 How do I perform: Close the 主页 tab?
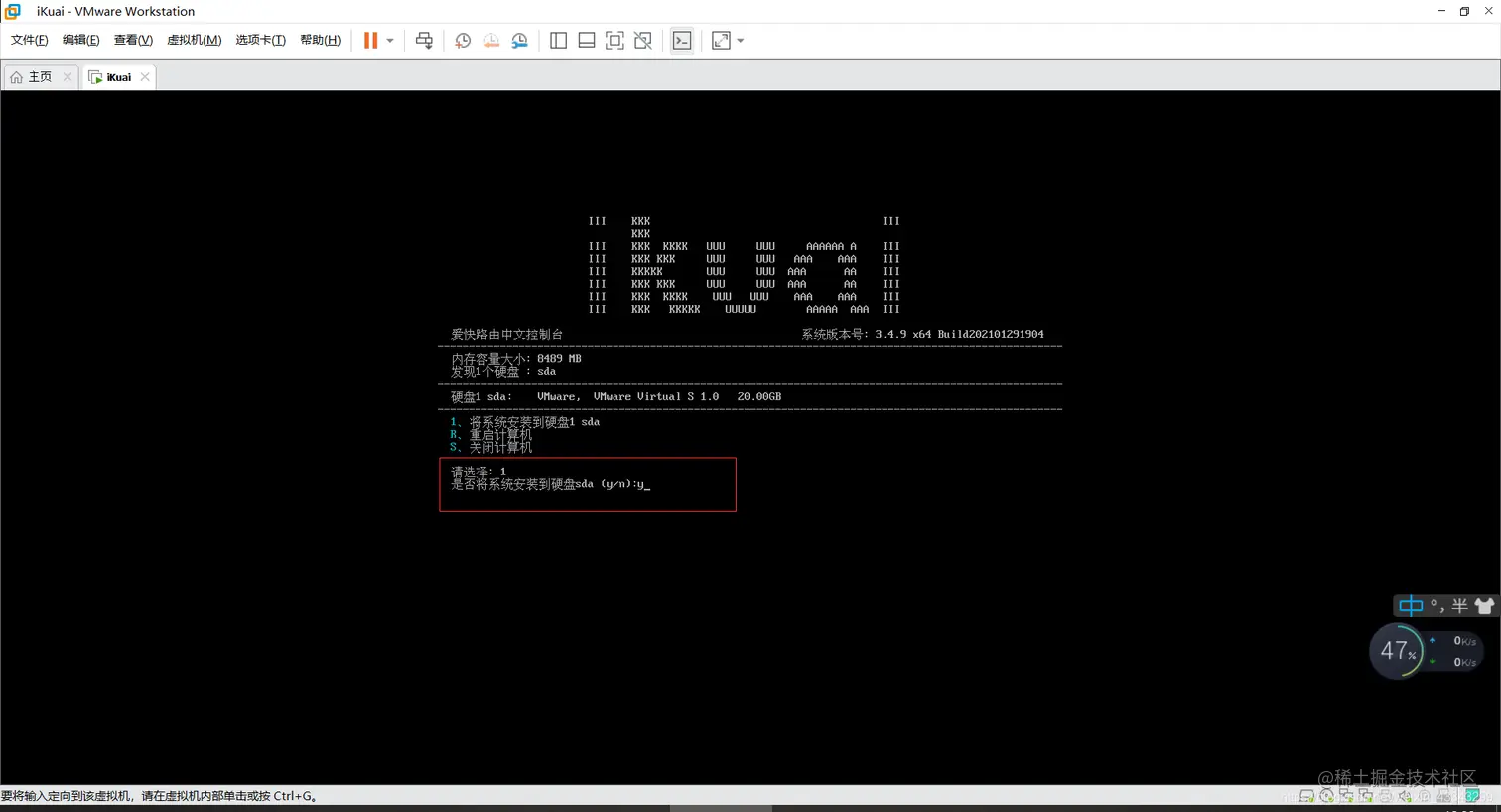point(68,77)
